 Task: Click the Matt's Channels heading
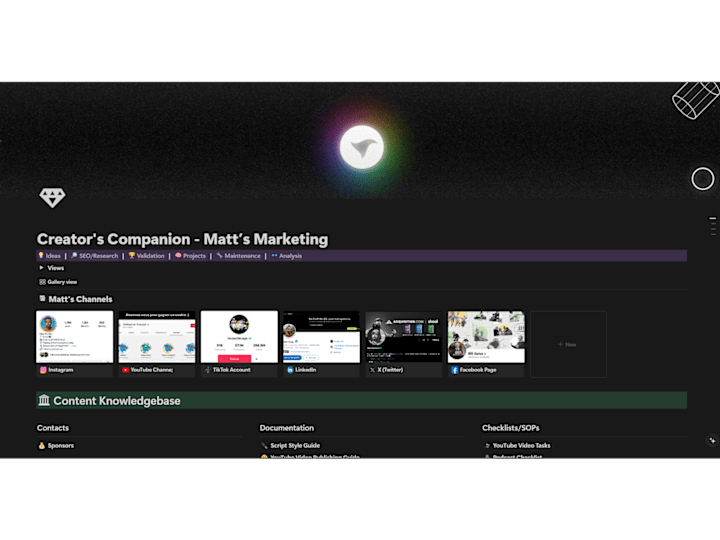point(80,299)
